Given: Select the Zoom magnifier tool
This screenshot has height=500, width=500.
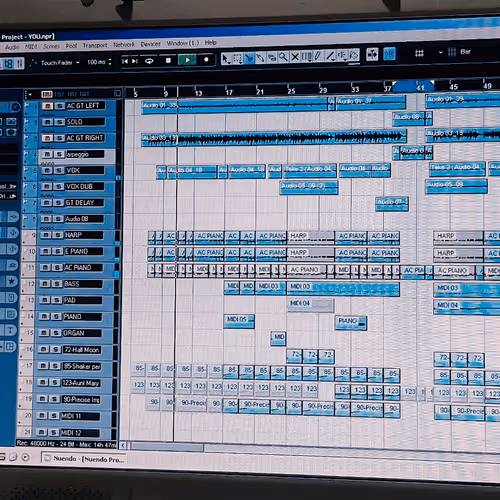Looking at the screenshot, I should 283,57.
